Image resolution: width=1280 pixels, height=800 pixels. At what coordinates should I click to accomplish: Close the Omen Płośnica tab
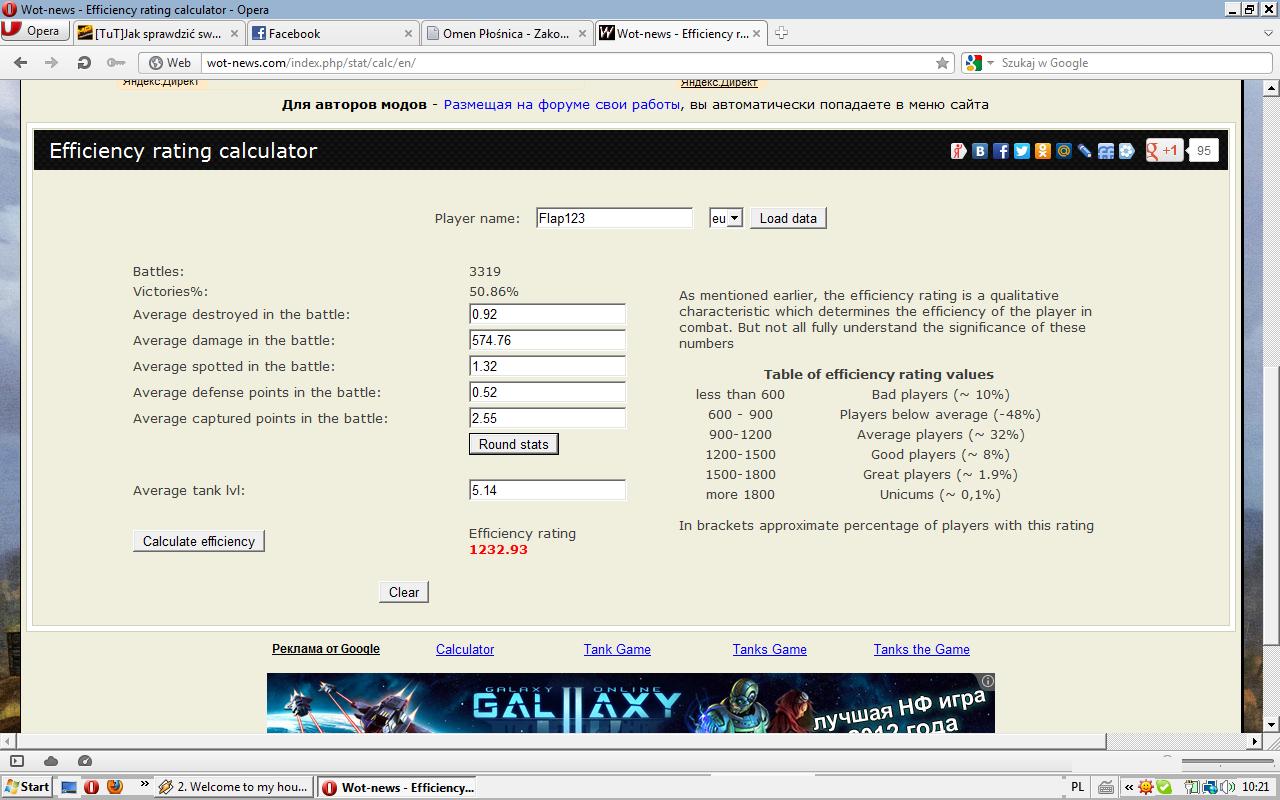coord(583,33)
